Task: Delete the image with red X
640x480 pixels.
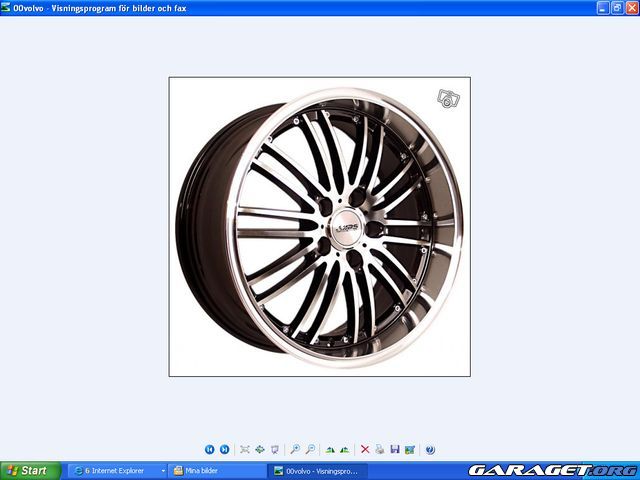Action: coord(365,449)
